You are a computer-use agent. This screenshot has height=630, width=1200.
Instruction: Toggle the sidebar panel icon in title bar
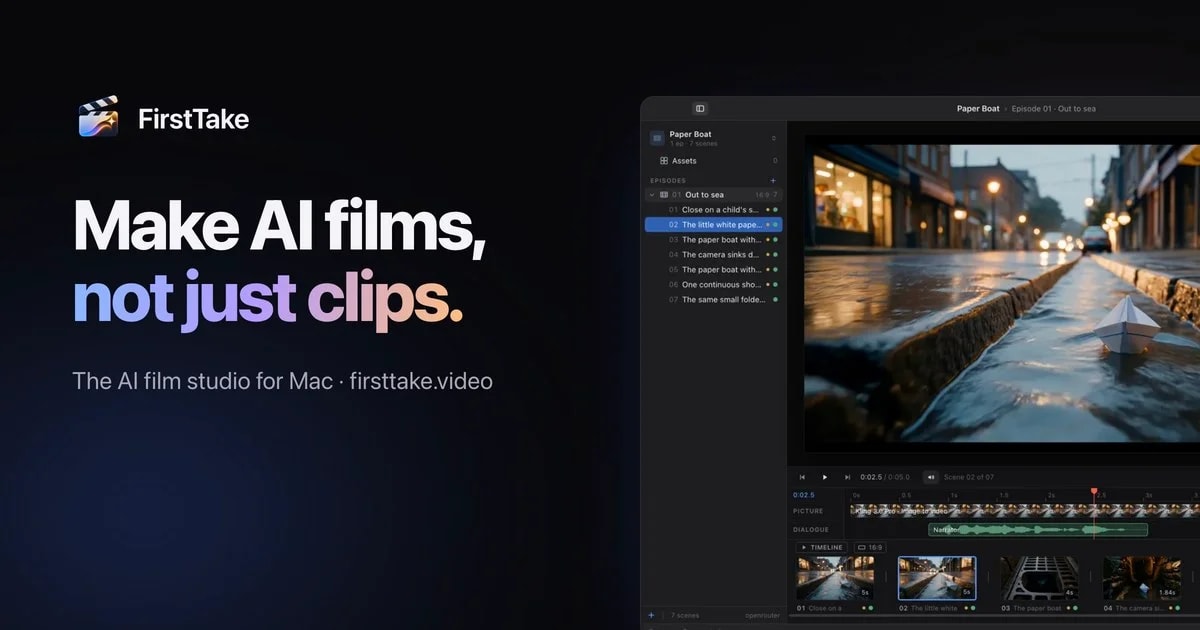700,109
